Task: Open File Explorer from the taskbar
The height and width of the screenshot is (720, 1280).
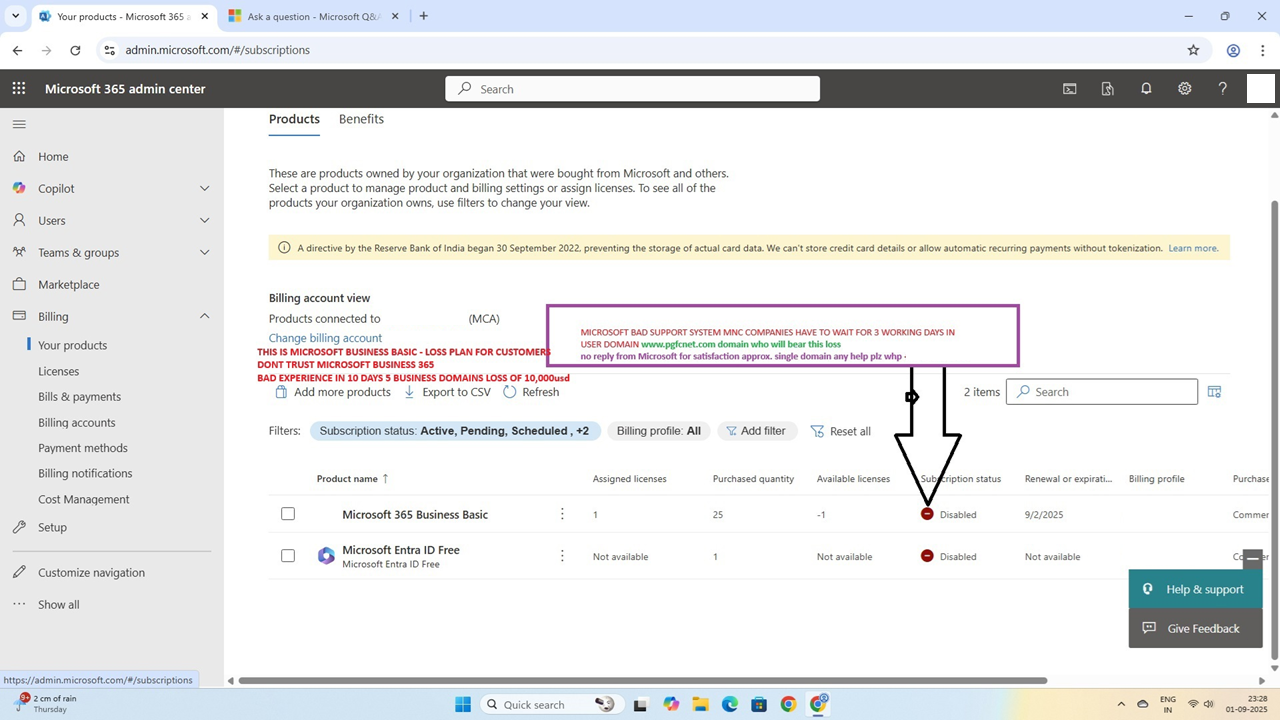Action: pos(700,704)
